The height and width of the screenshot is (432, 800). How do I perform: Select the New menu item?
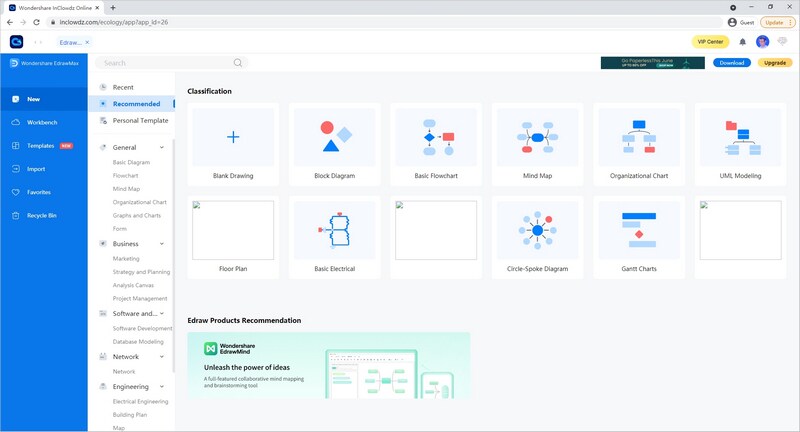[x=44, y=99]
